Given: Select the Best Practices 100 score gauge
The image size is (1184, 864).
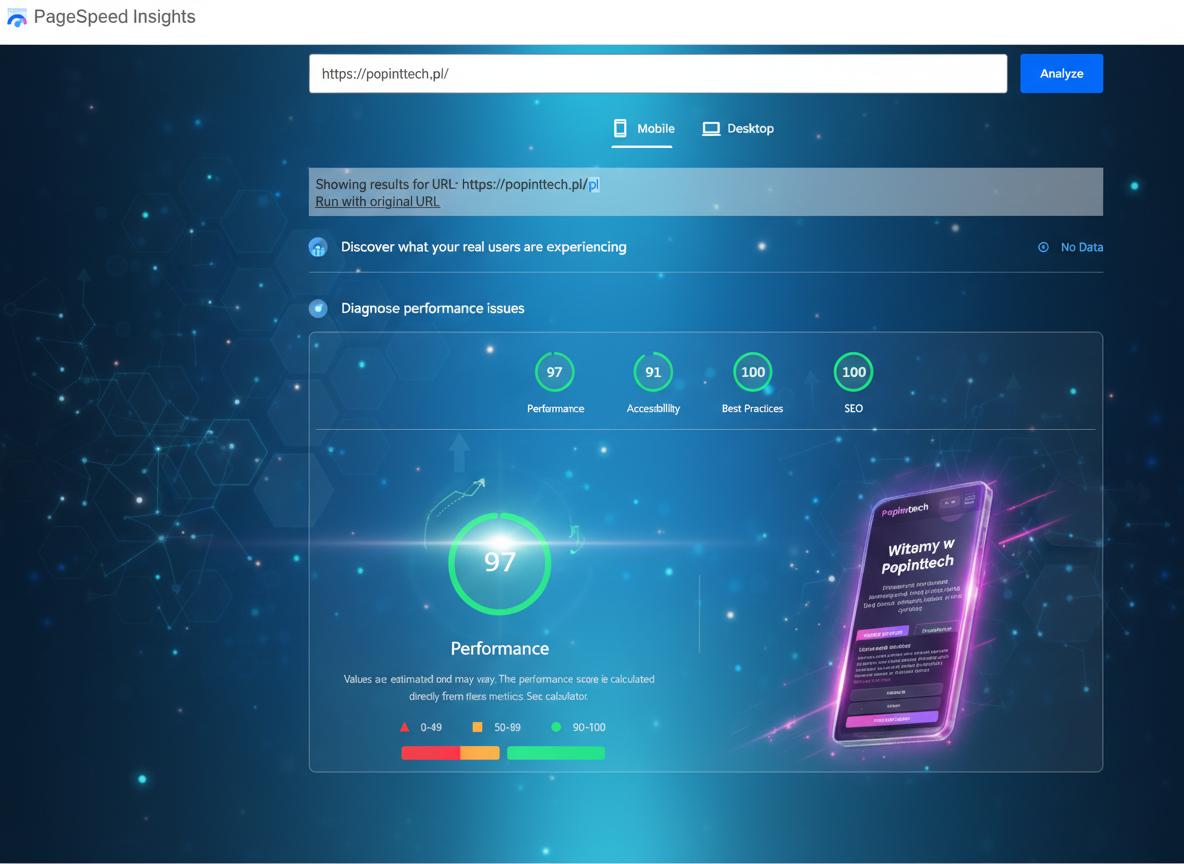Looking at the screenshot, I should coord(753,372).
